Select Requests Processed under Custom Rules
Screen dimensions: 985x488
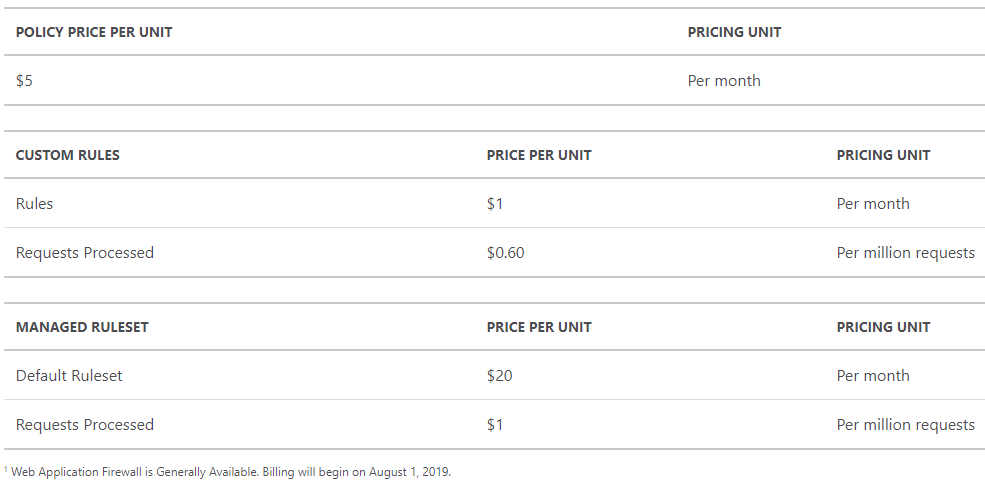pyautogui.click(x=85, y=252)
